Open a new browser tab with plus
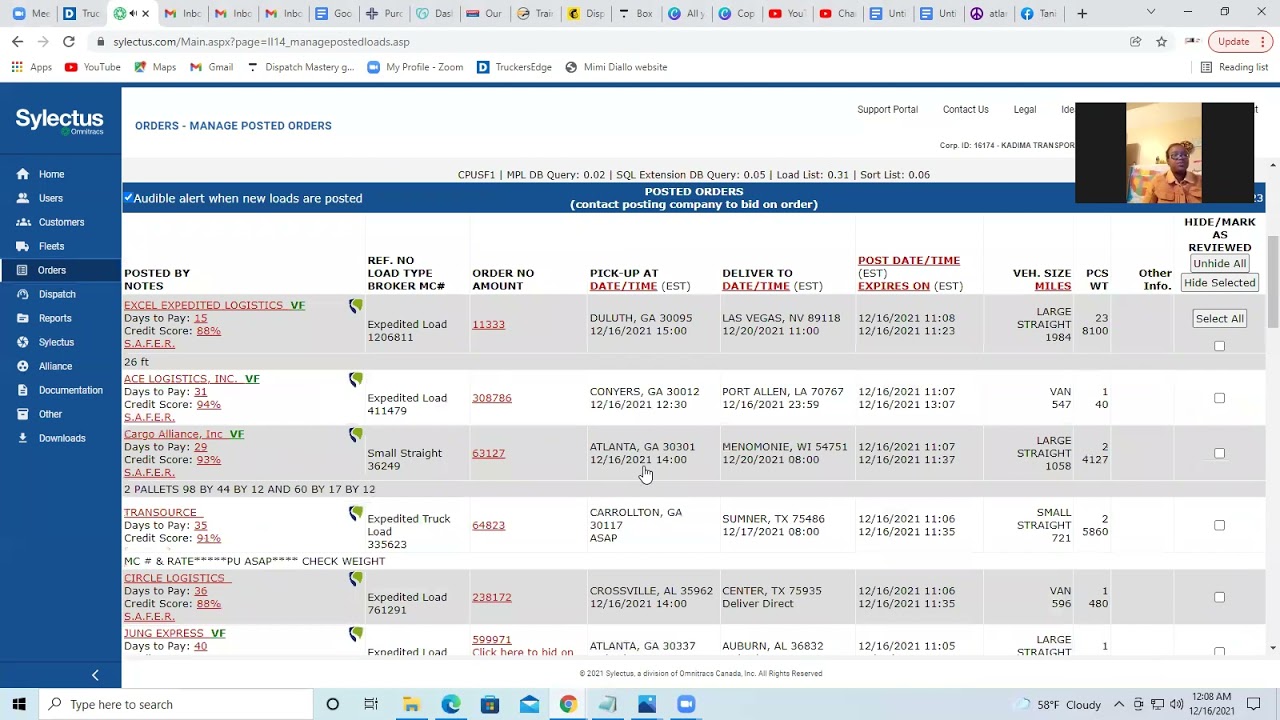 click(x=1082, y=13)
